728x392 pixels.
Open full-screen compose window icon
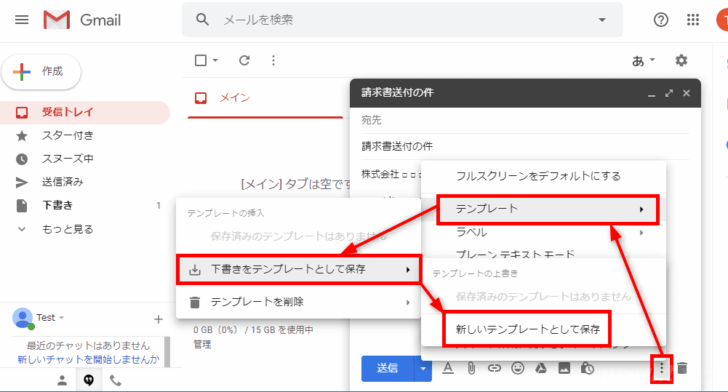point(669,93)
